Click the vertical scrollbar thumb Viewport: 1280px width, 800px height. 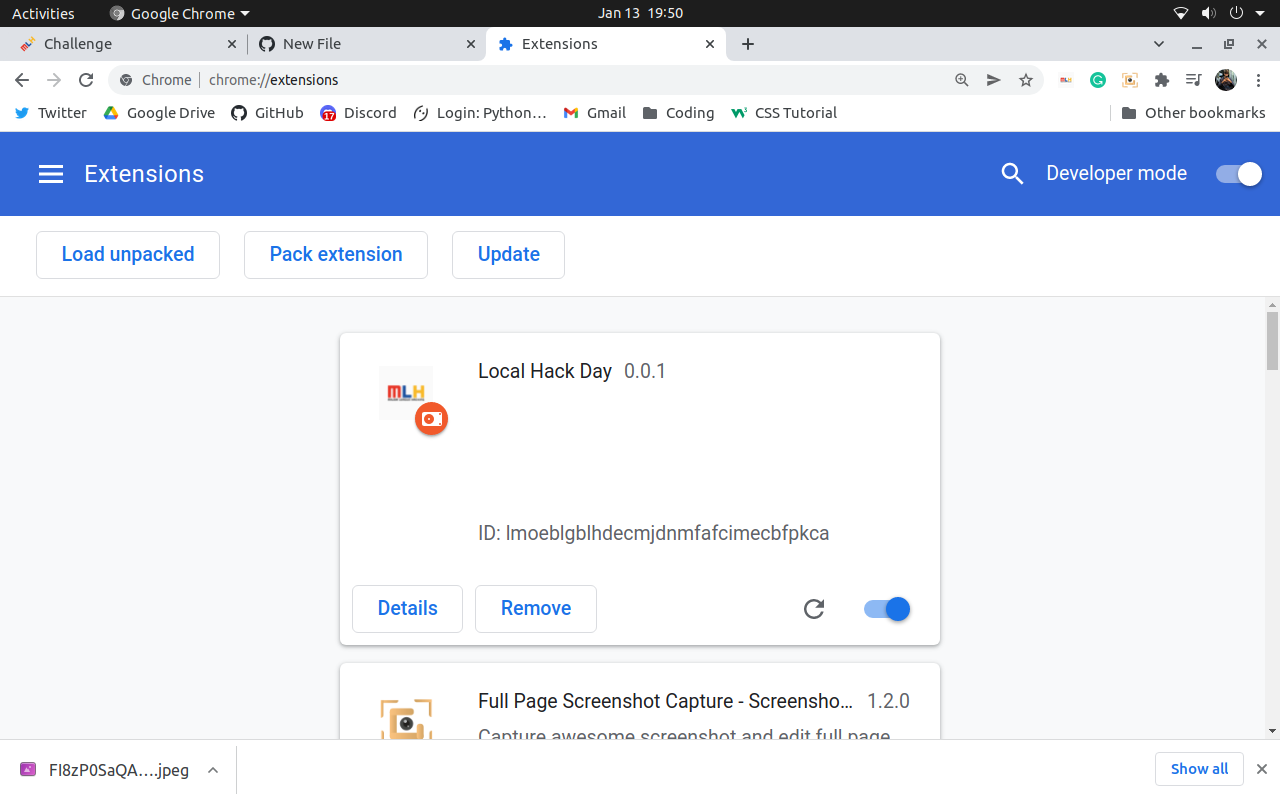coord(1272,341)
